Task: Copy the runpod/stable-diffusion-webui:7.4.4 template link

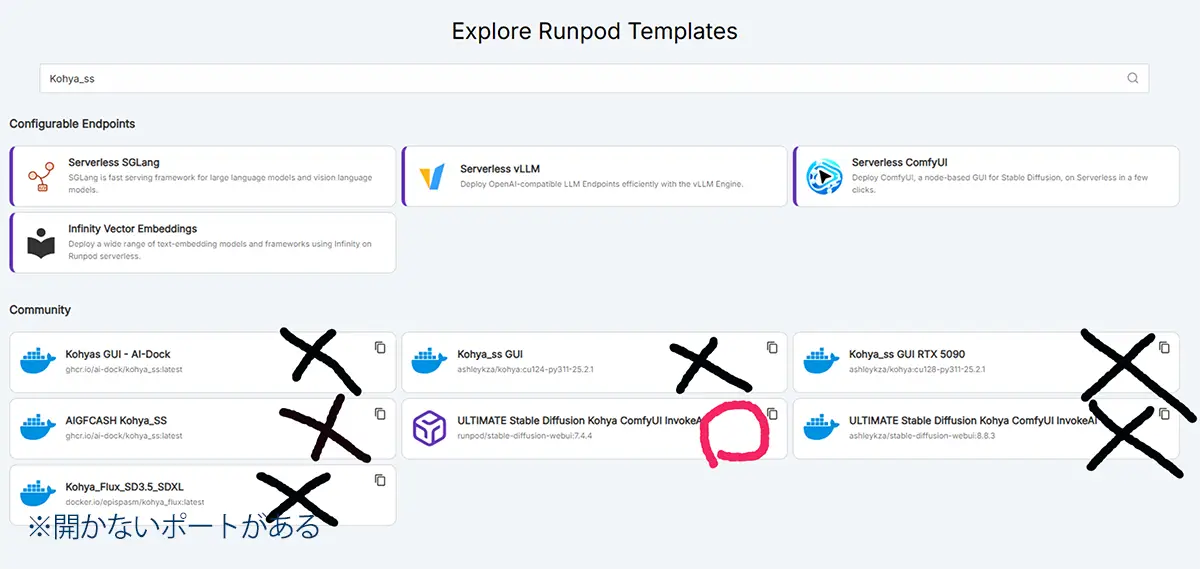Action: pos(772,414)
